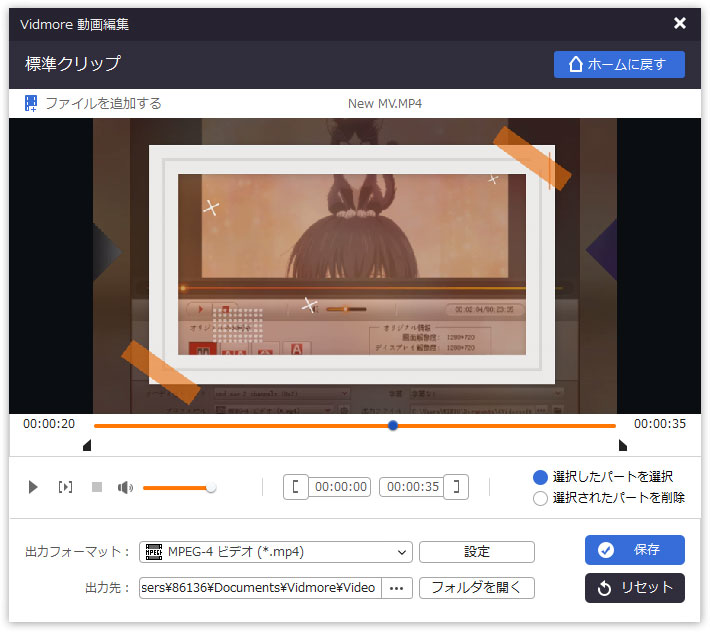The height and width of the screenshot is (632, 710).
Task: Play the video clip
Action: pos(33,487)
